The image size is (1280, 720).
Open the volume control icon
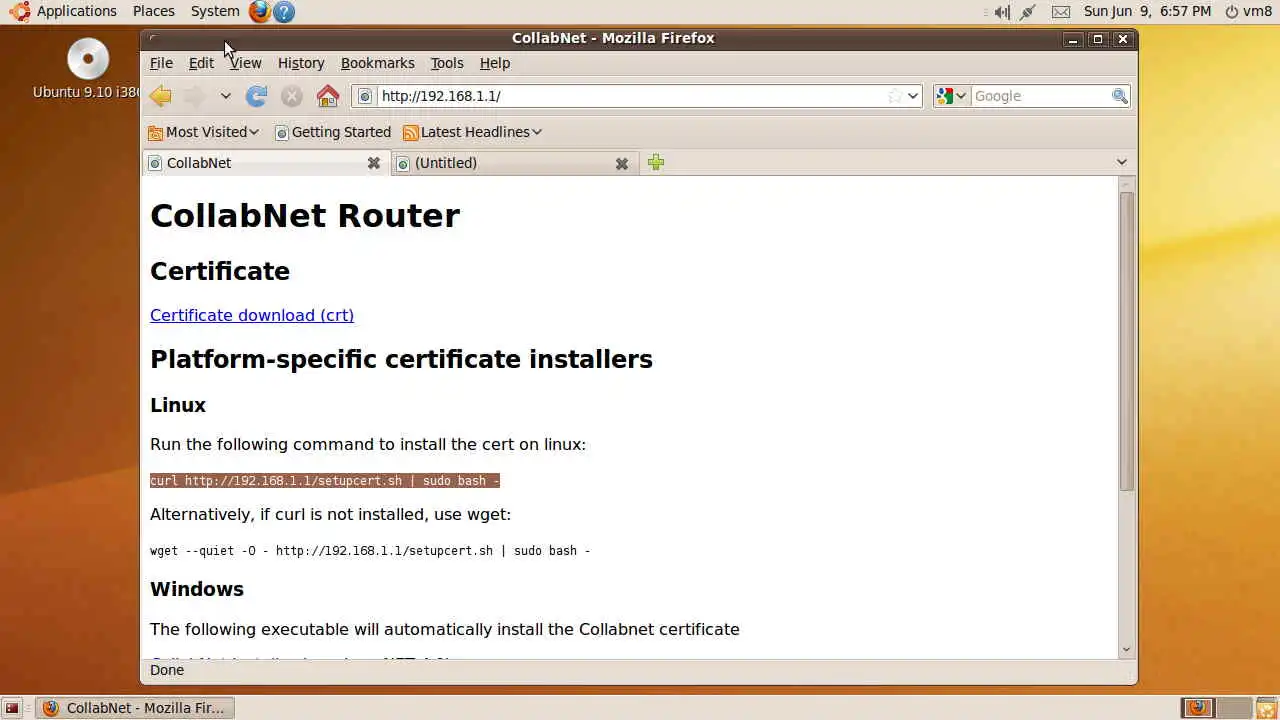[x=1002, y=12]
